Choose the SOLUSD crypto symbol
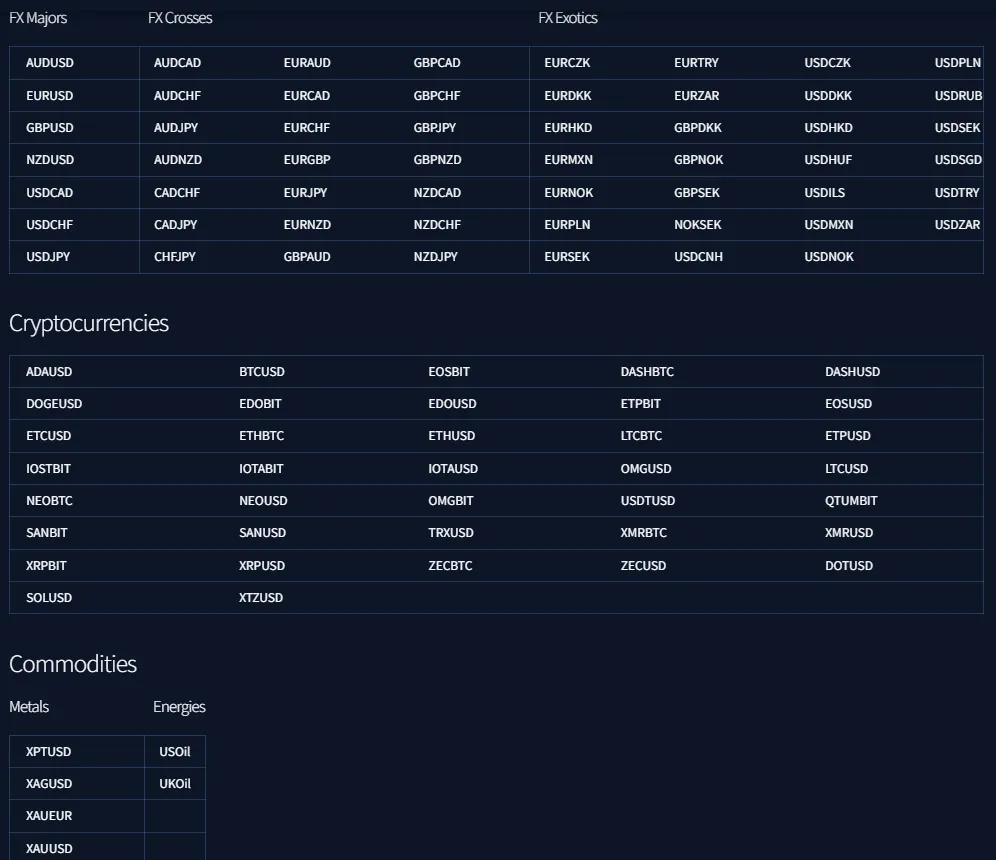 pos(49,598)
